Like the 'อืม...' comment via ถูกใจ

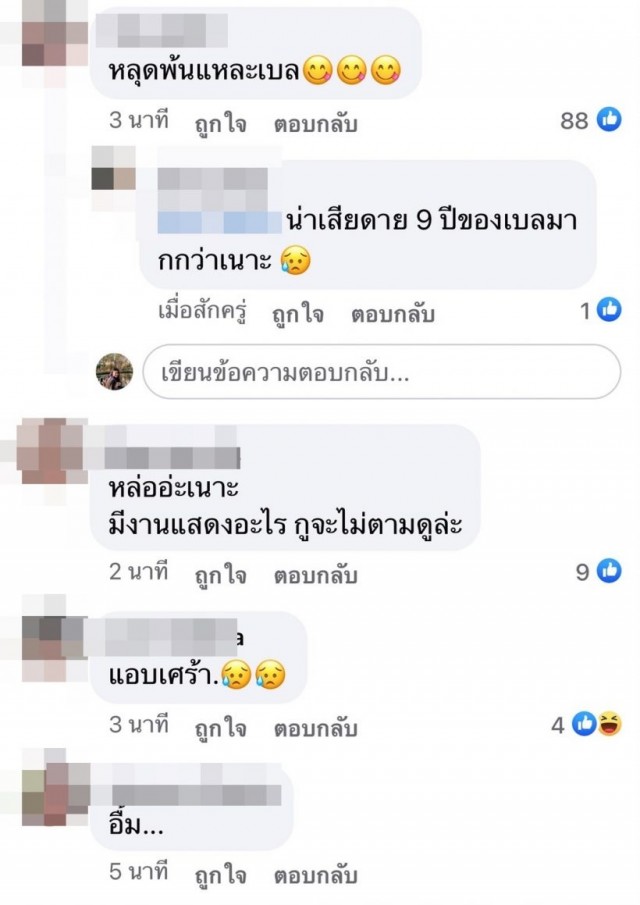220,875
